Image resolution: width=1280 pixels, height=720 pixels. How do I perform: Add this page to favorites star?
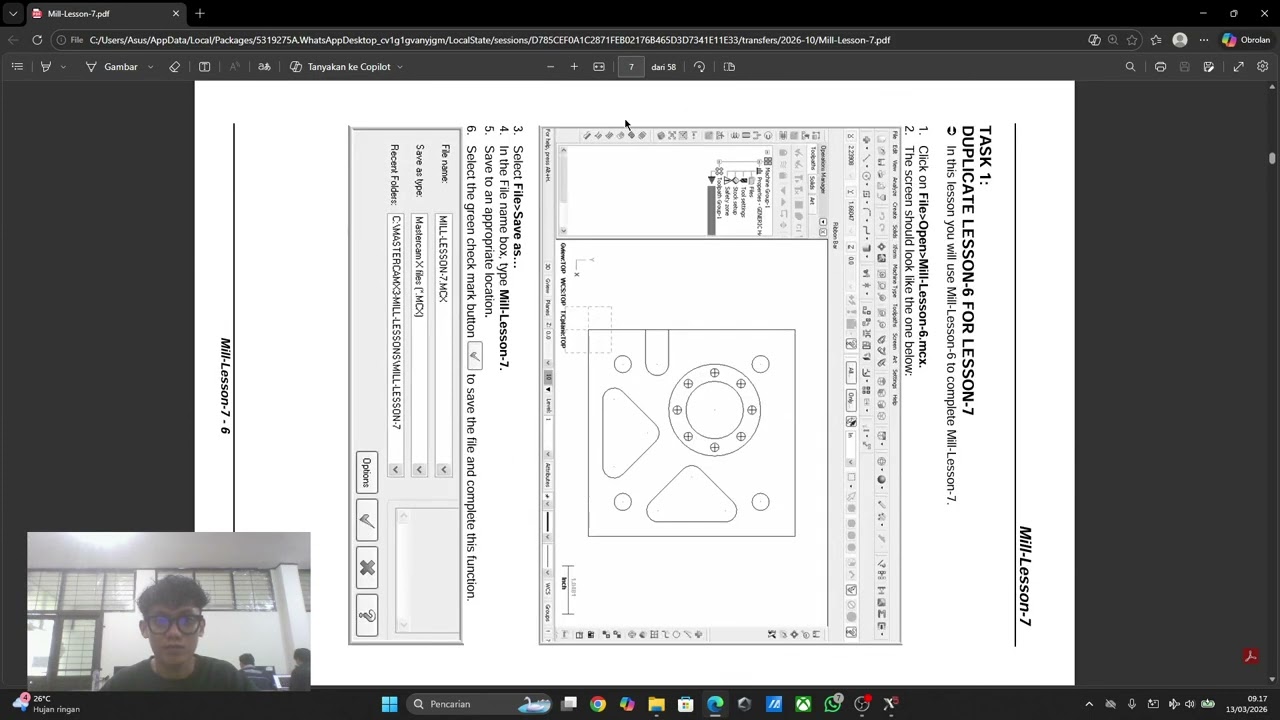click(x=1132, y=40)
